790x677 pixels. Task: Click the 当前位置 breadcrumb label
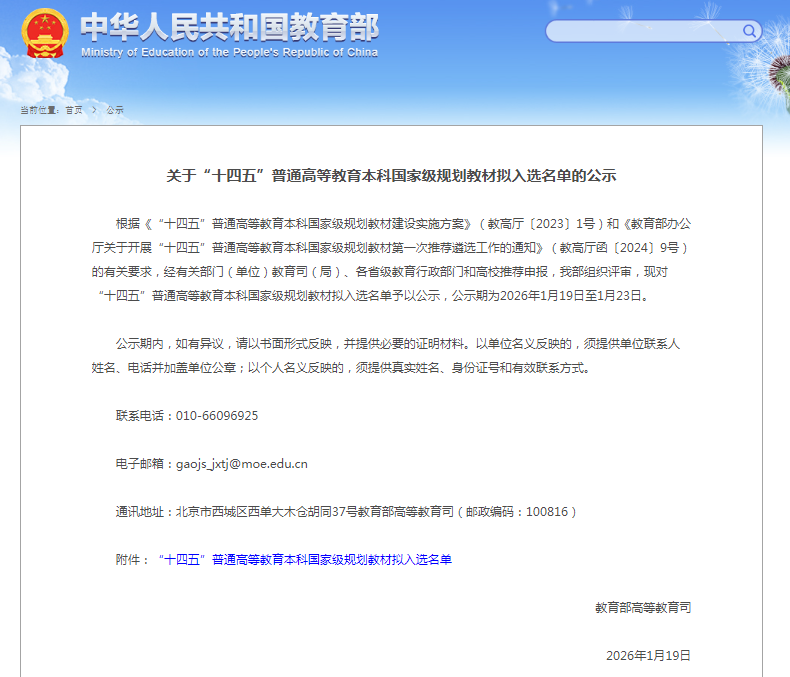(x=38, y=110)
